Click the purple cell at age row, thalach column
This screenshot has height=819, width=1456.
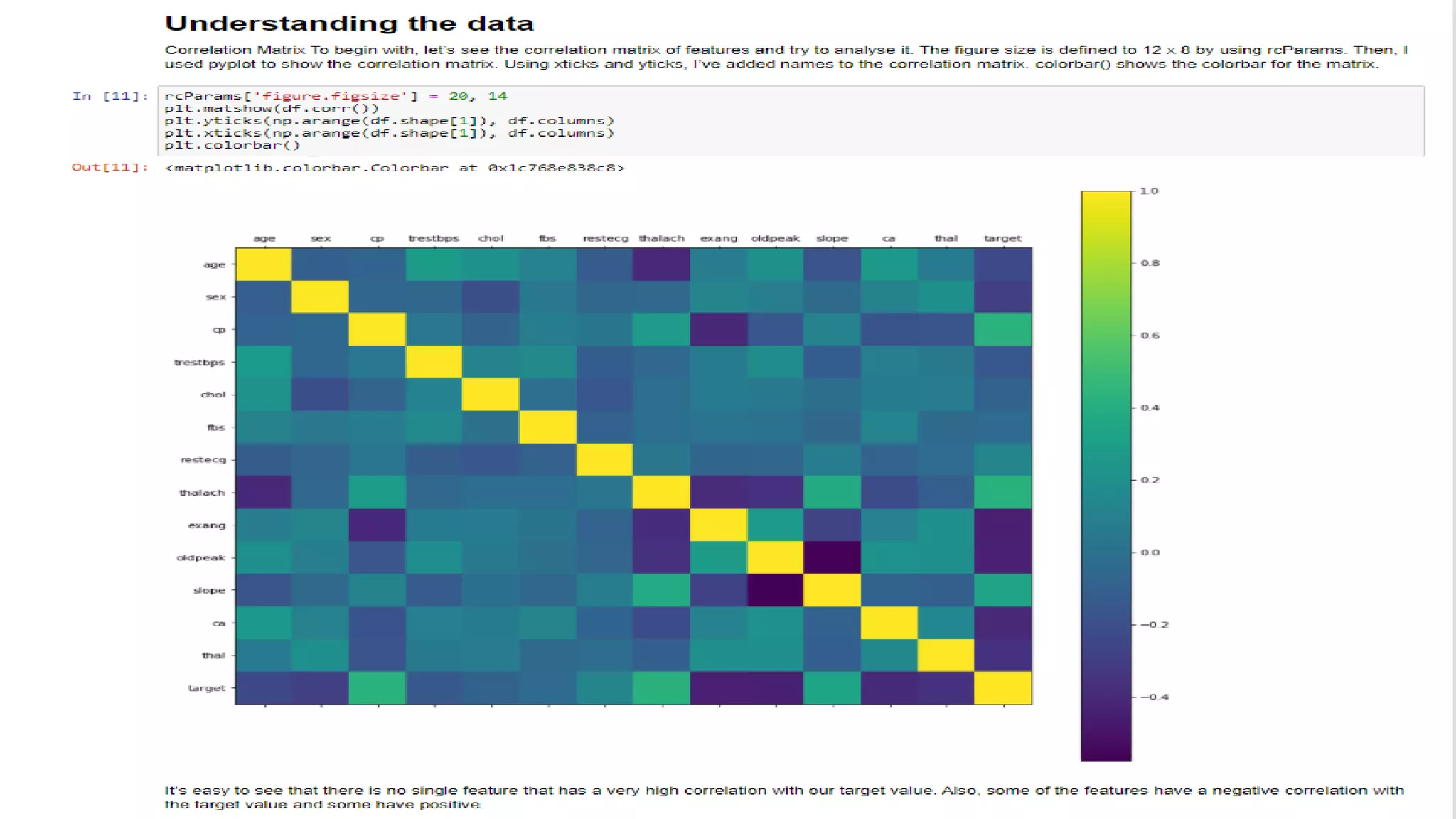[661, 264]
